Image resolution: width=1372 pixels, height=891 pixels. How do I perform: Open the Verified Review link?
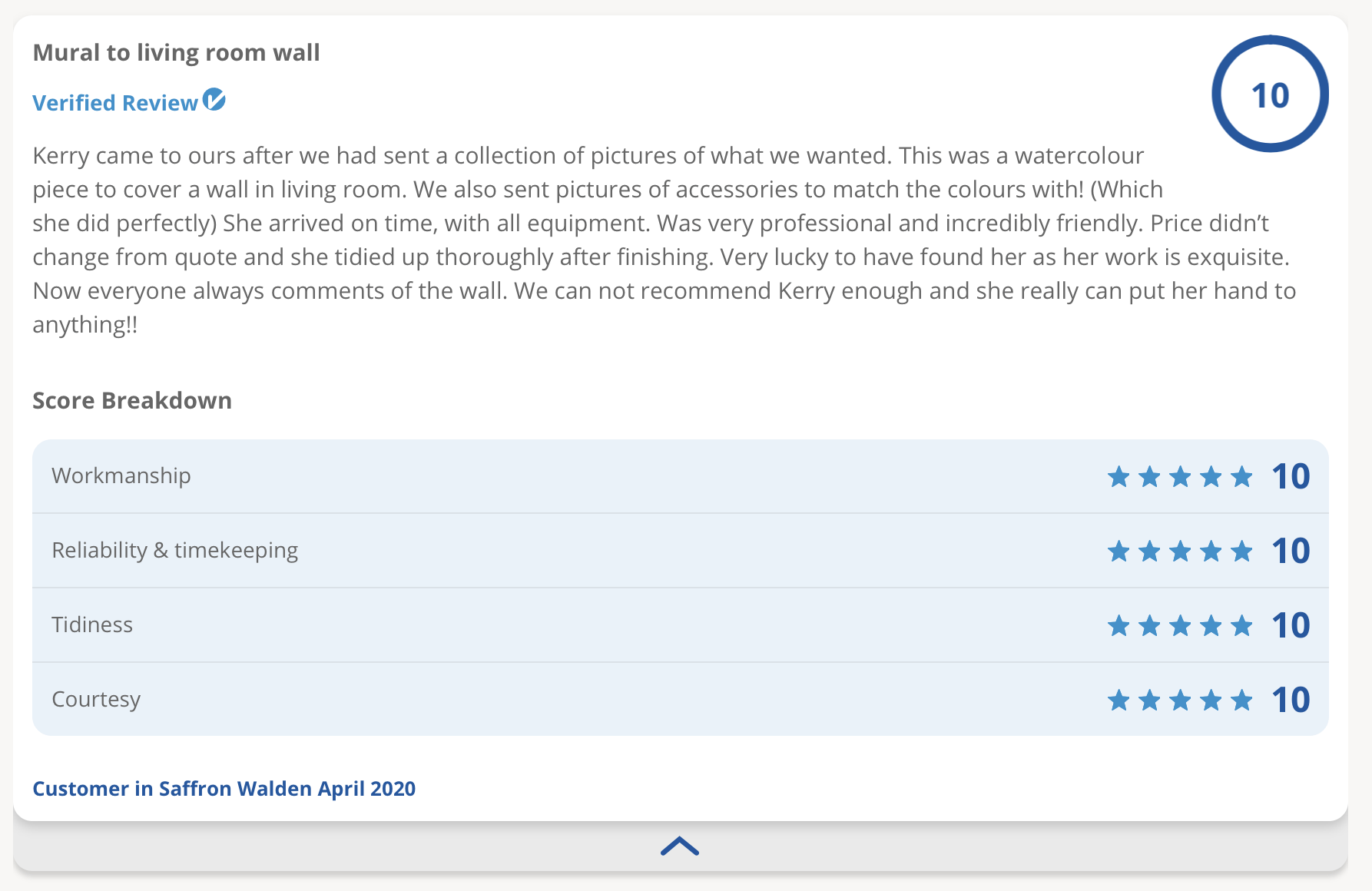coord(115,103)
